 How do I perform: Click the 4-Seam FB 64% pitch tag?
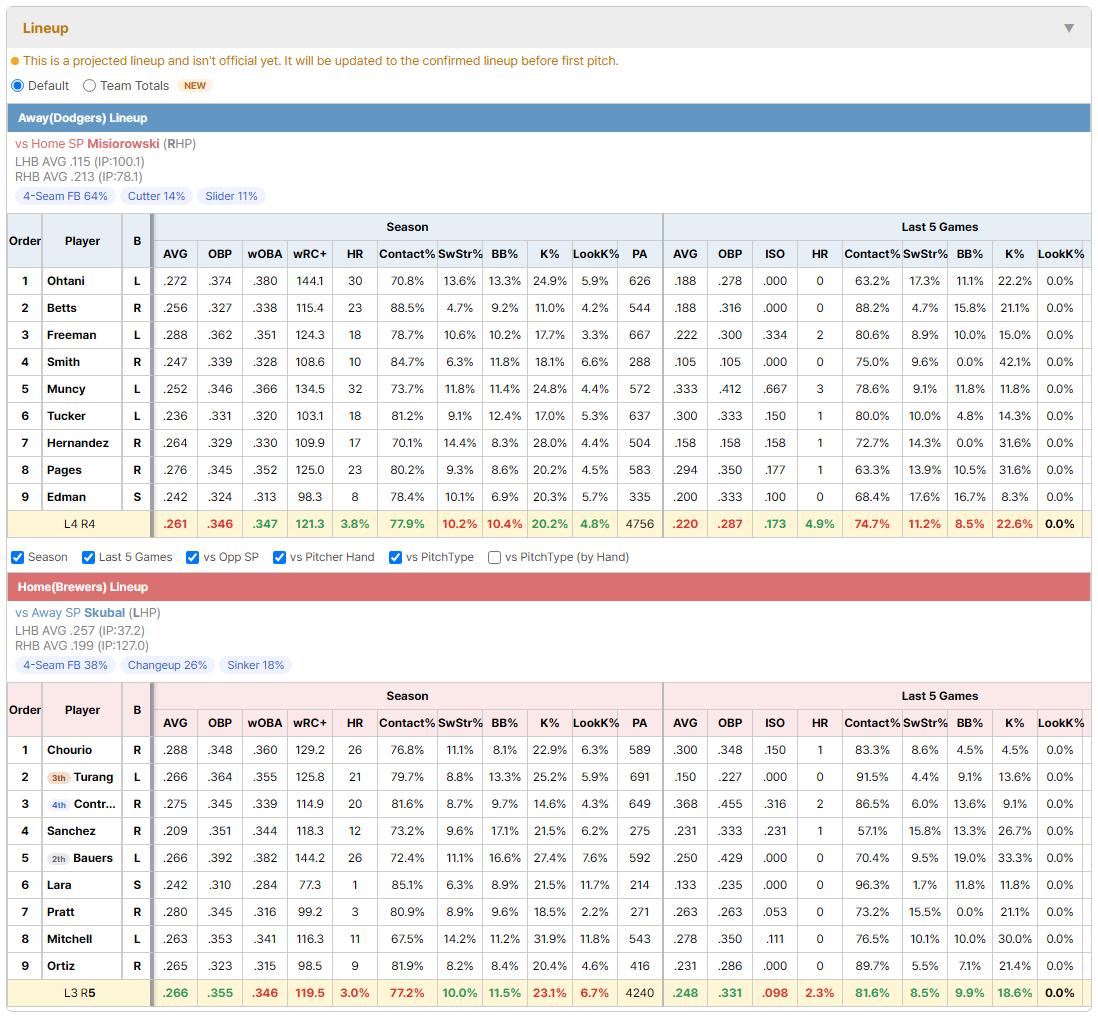tap(65, 196)
